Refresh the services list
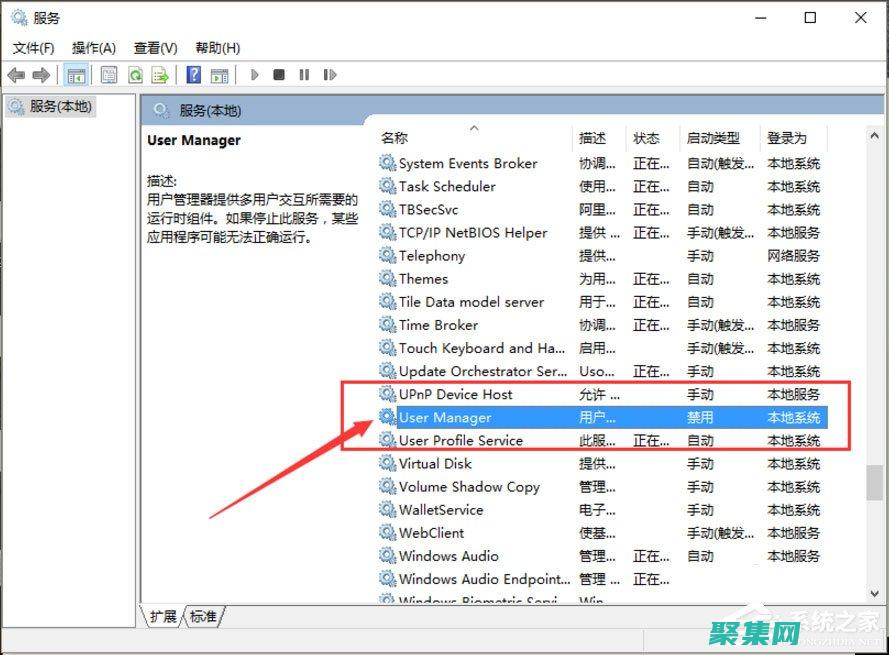The height and width of the screenshot is (655, 889). (135, 74)
